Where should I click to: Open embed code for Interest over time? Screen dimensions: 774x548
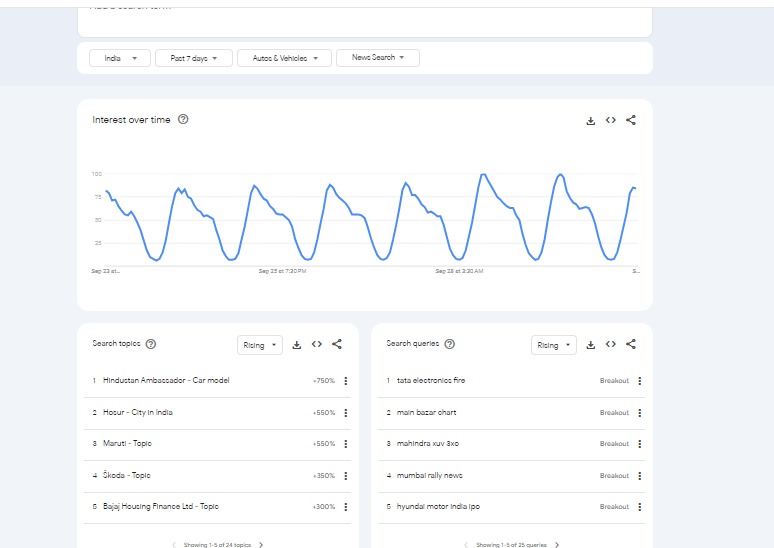point(611,120)
